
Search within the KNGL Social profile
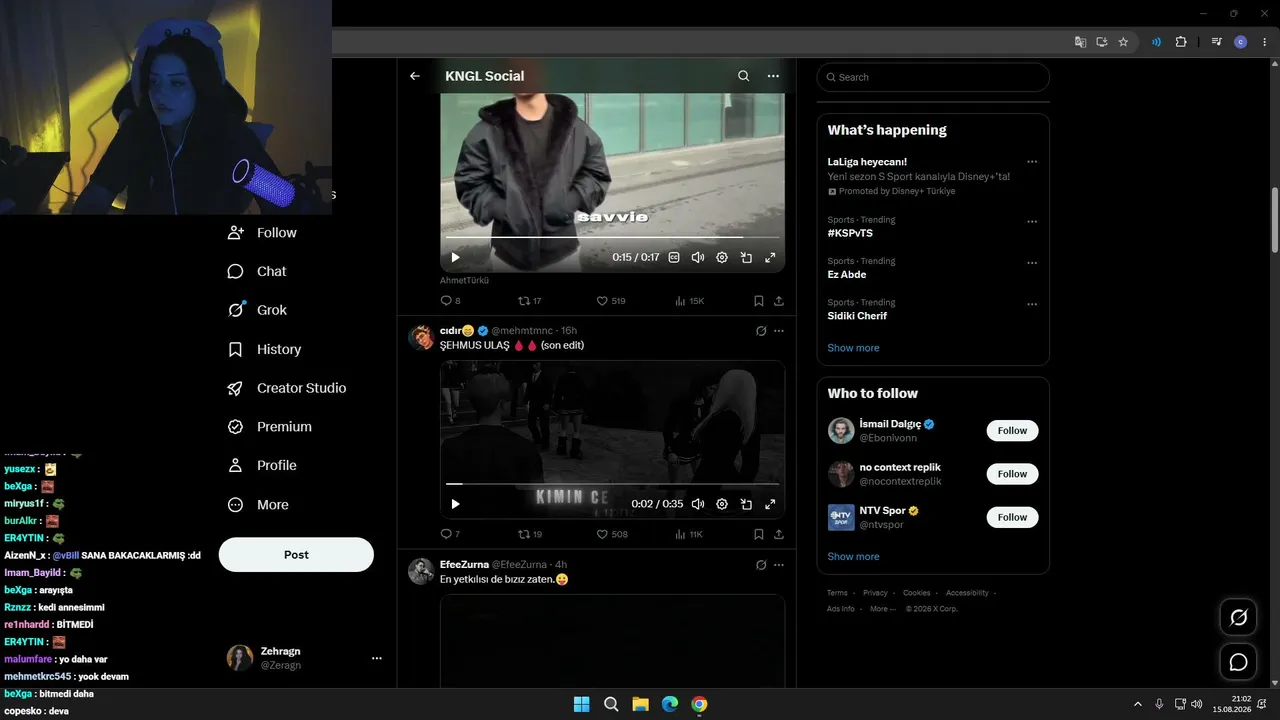pyautogui.click(x=743, y=76)
